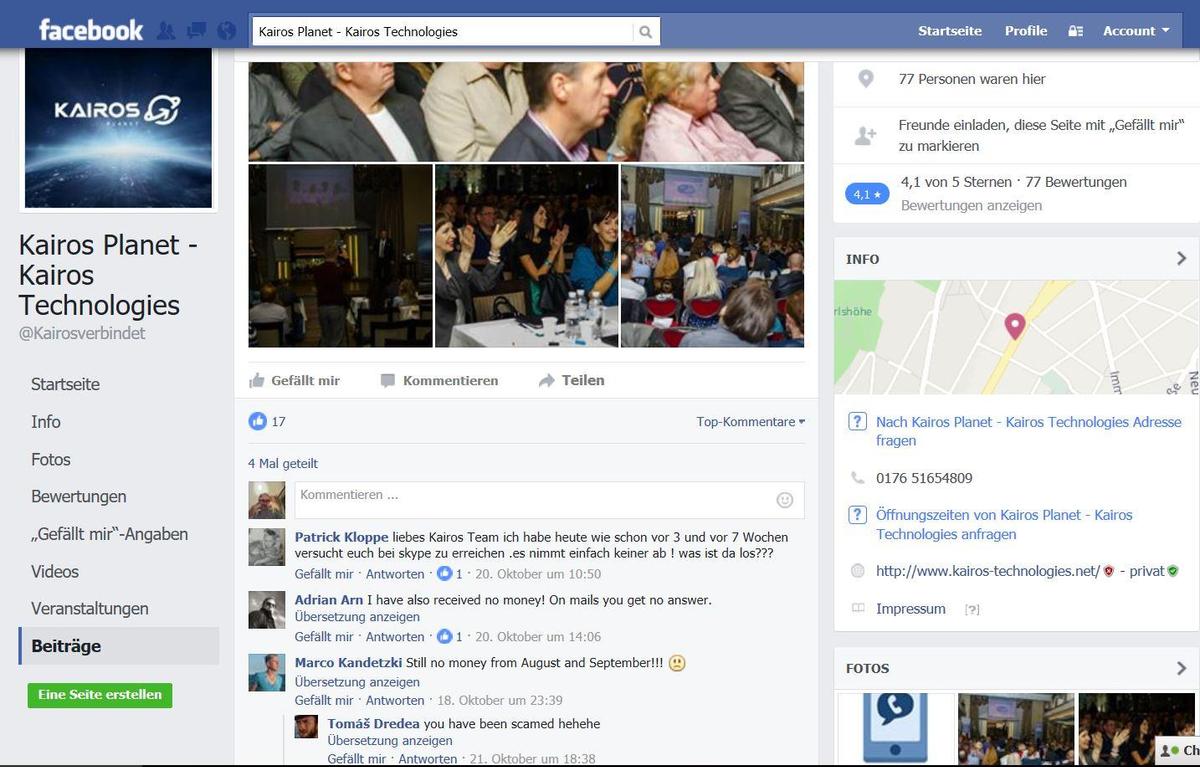Click the Kommentieren speech bubble icon
The height and width of the screenshot is (767, 1200).
coord(388,380)
